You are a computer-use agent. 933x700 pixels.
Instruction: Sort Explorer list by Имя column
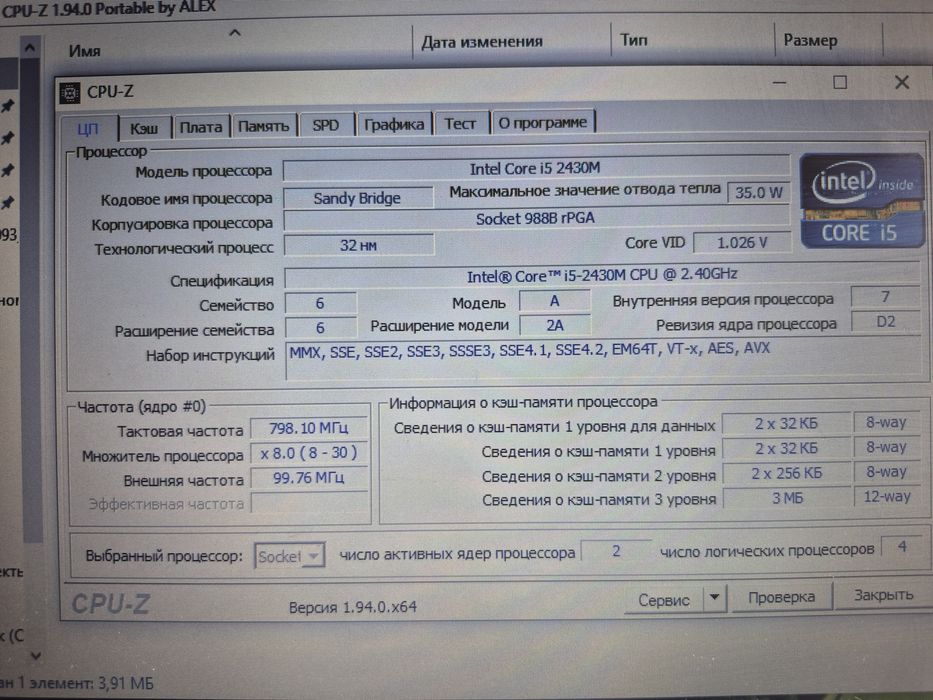click(x=84, y=51)
